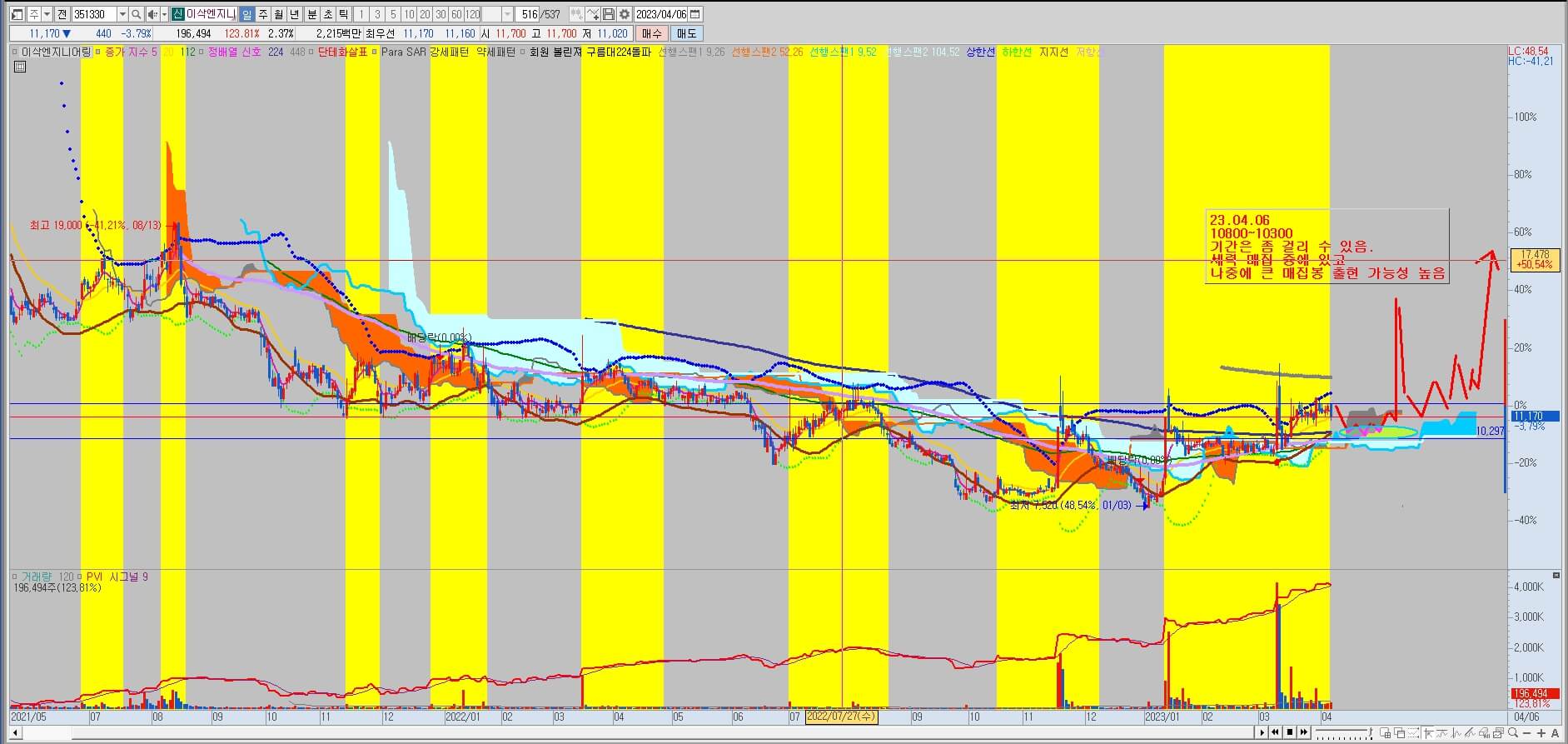The image size is (1568, 744).
Task: Rewind the chart replay
Action: [x=1276, y=732]
